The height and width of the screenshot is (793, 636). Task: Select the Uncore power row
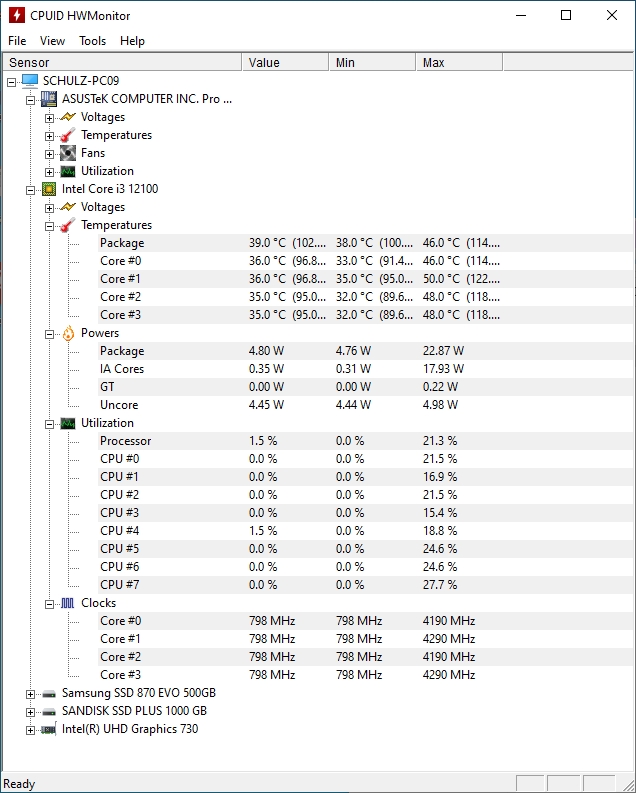click(366, 405)
